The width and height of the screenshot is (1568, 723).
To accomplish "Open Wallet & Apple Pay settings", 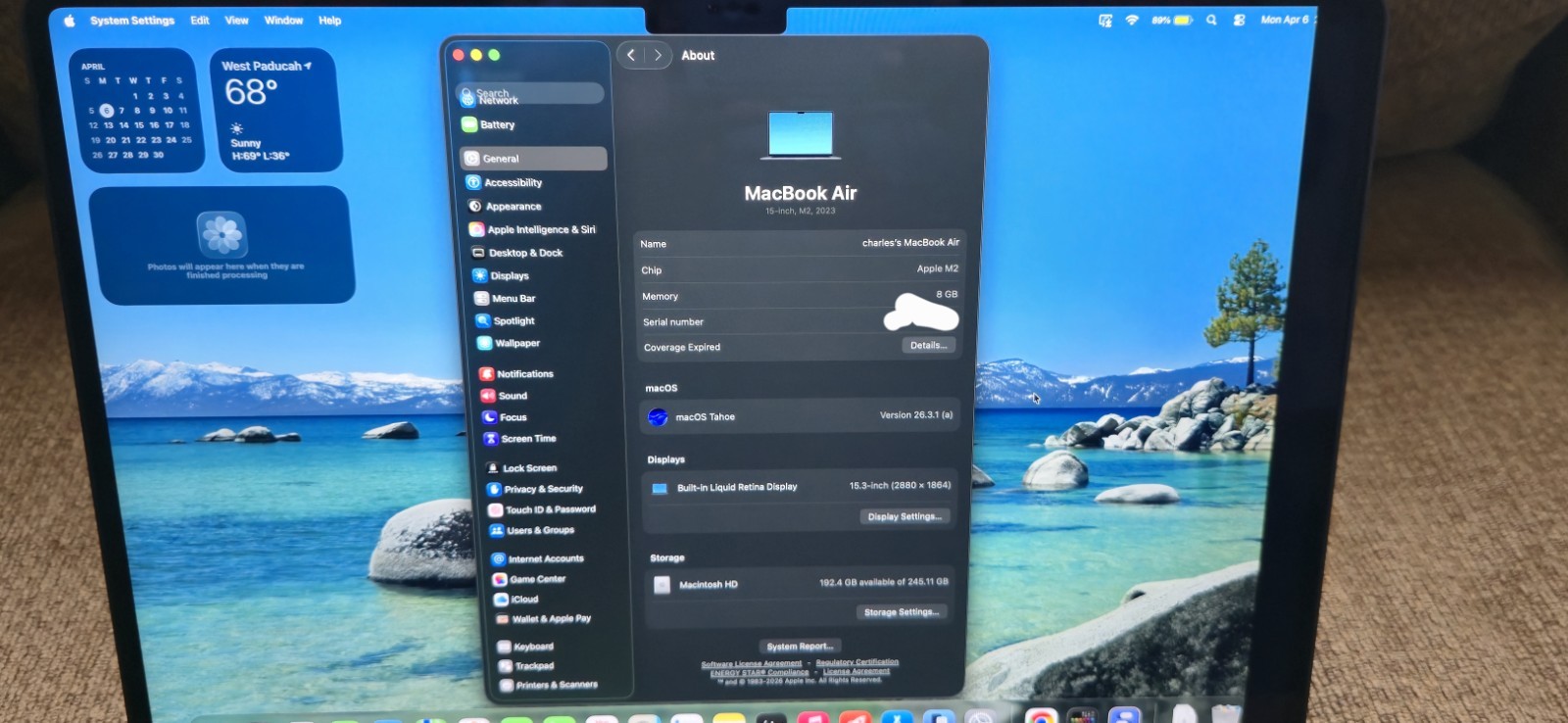I will tap(543, 619).
